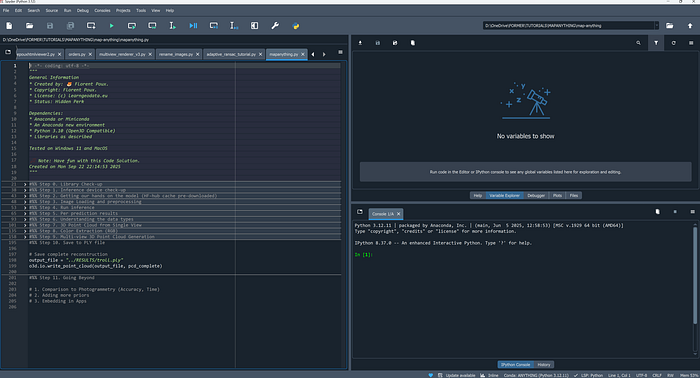The image size is (700, 378).
Task: Open the working directory path dropdown
Action: [657, 26]
